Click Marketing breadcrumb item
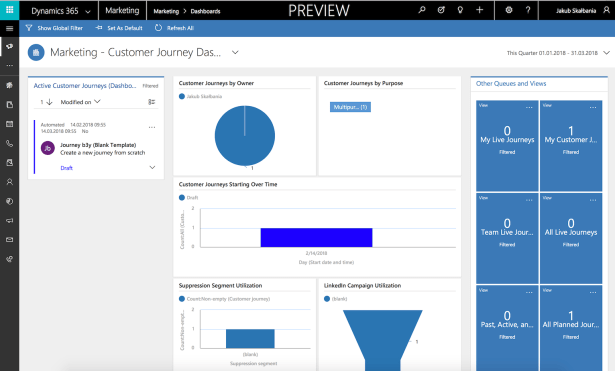615x371 pixels. (166, 11)
